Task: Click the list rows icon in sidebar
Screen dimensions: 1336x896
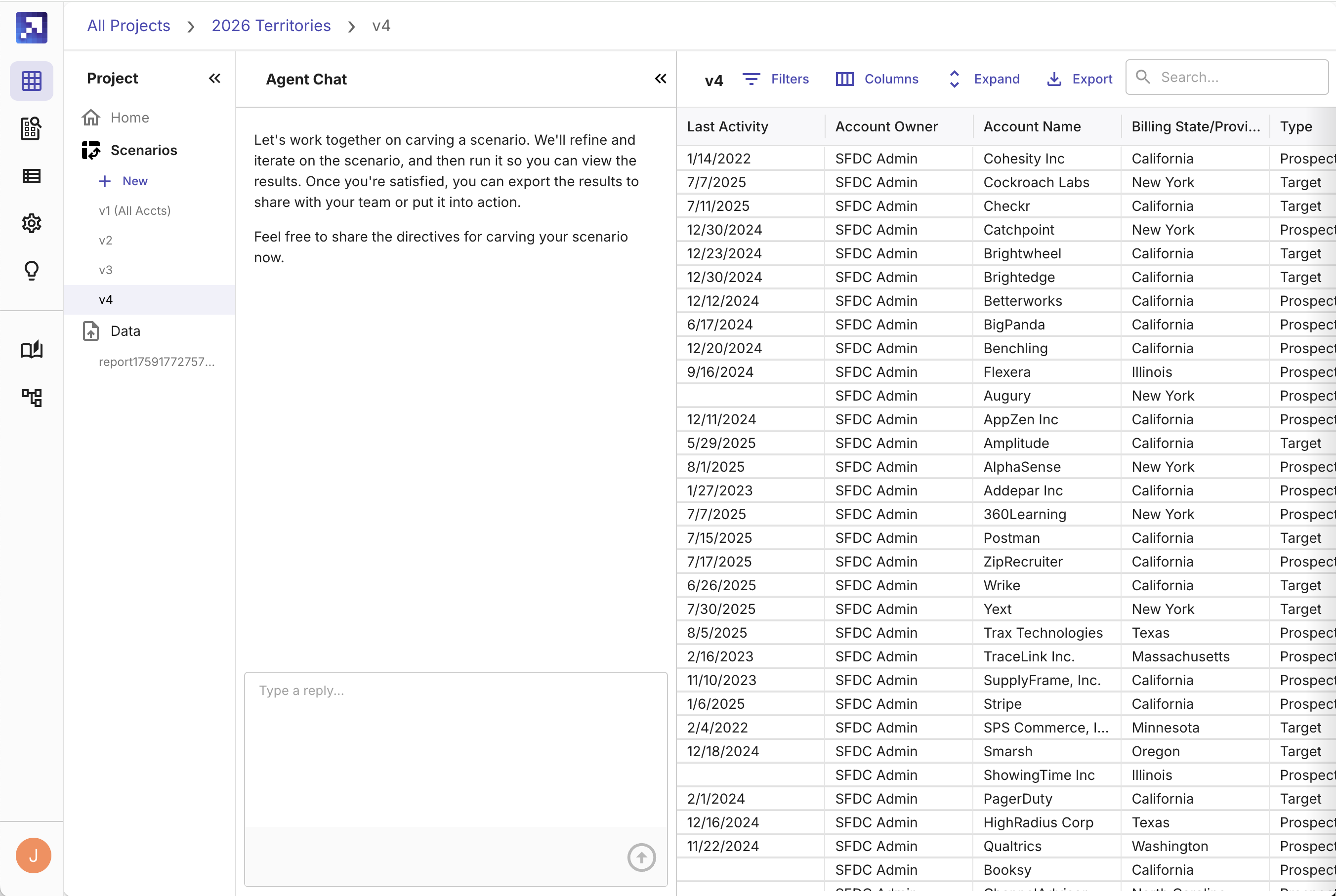Action: 32,176
